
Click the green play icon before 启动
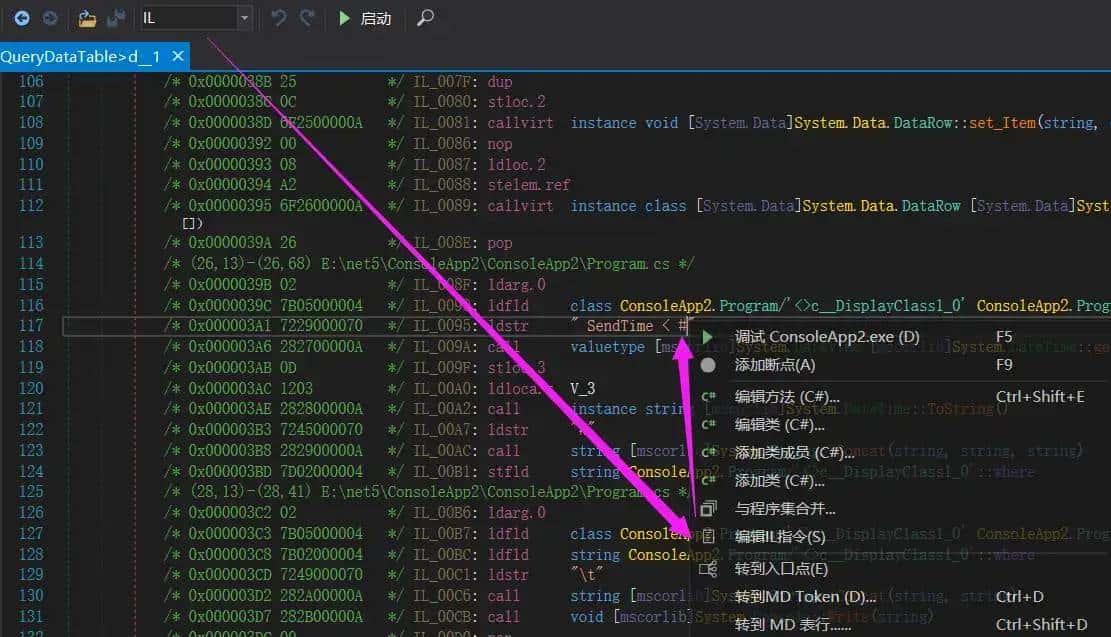click(x=343, y=17)
